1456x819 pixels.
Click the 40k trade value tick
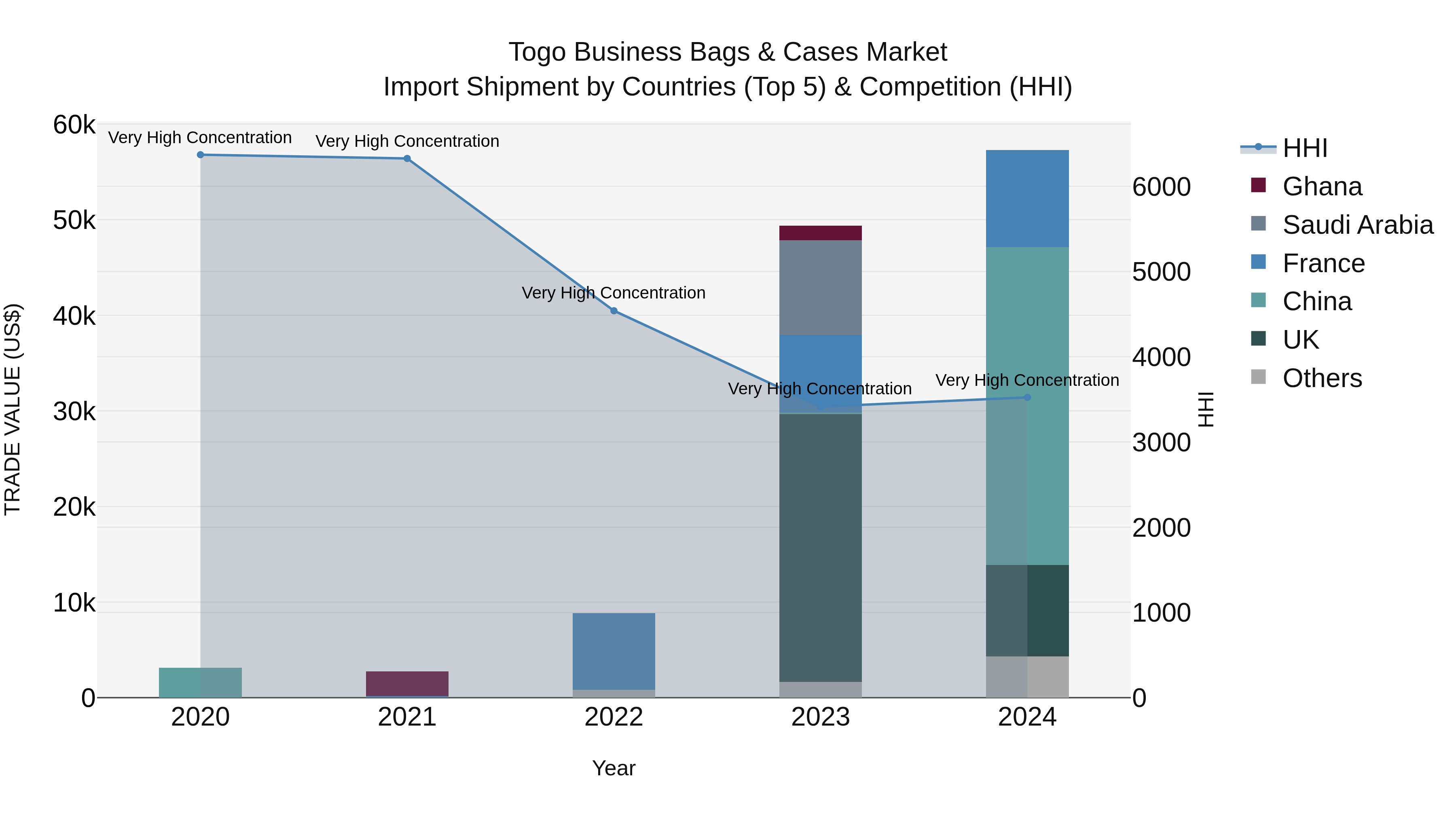(74, 316)
